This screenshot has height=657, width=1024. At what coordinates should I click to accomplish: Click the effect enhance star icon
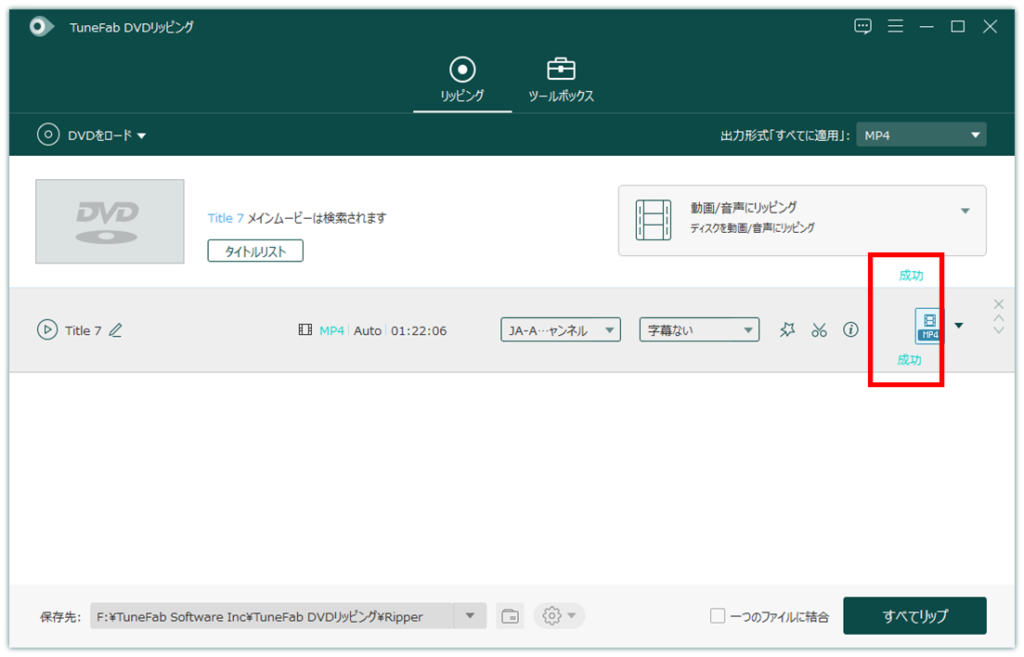pyautogui.click(x=787, y=330)
